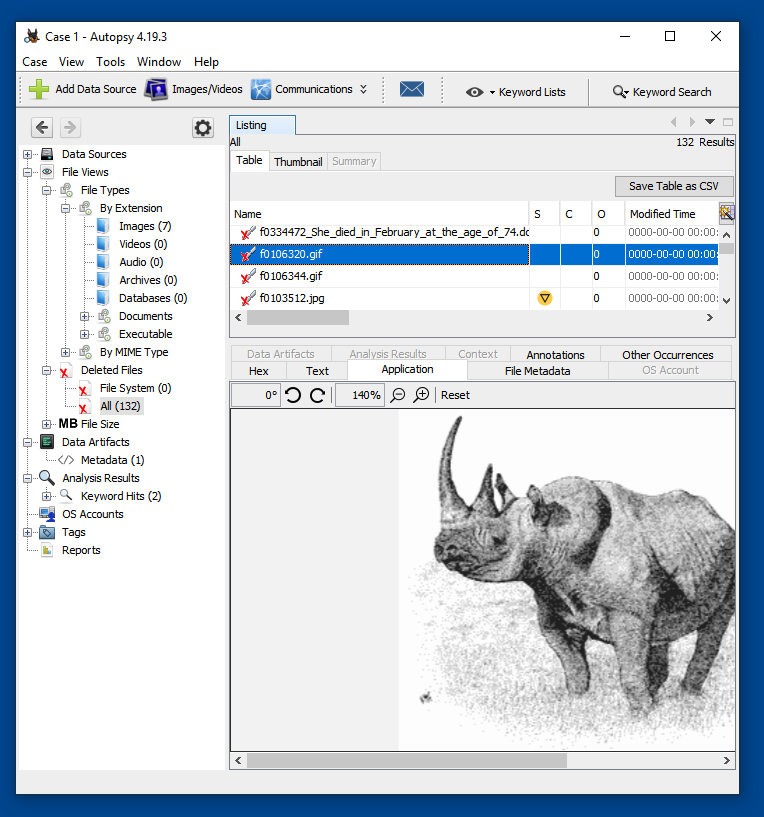Click the File Views eye icon
The height and width of the screenshot is (817, 764).
coord(47,172)
